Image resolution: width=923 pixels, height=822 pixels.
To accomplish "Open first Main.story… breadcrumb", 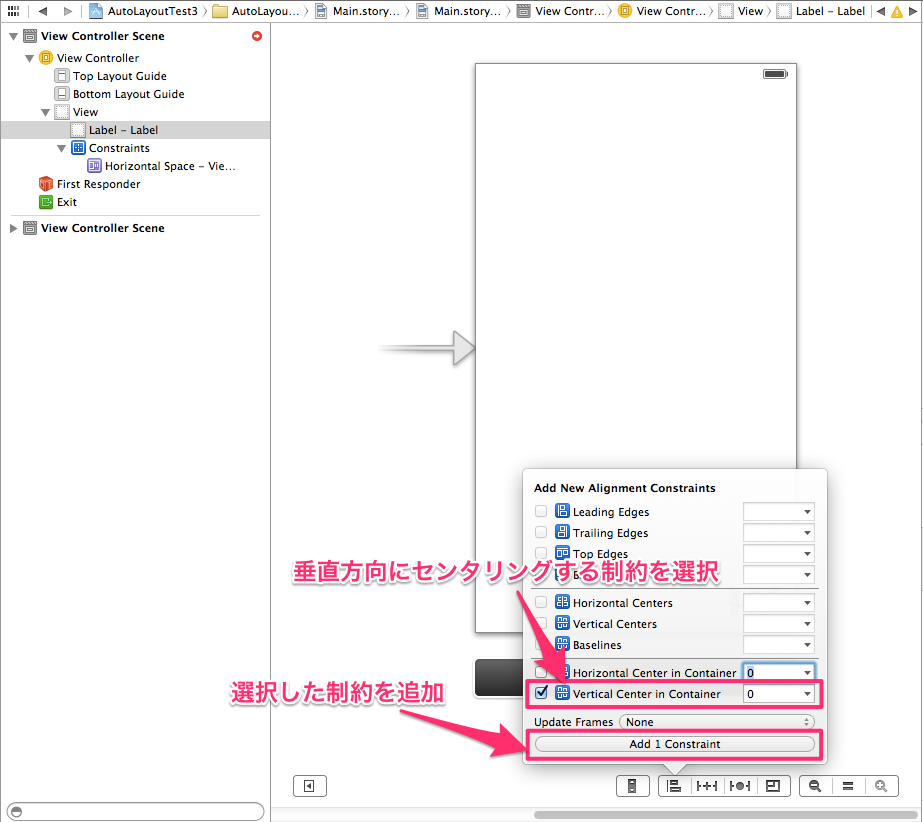I will pos(358,11).
